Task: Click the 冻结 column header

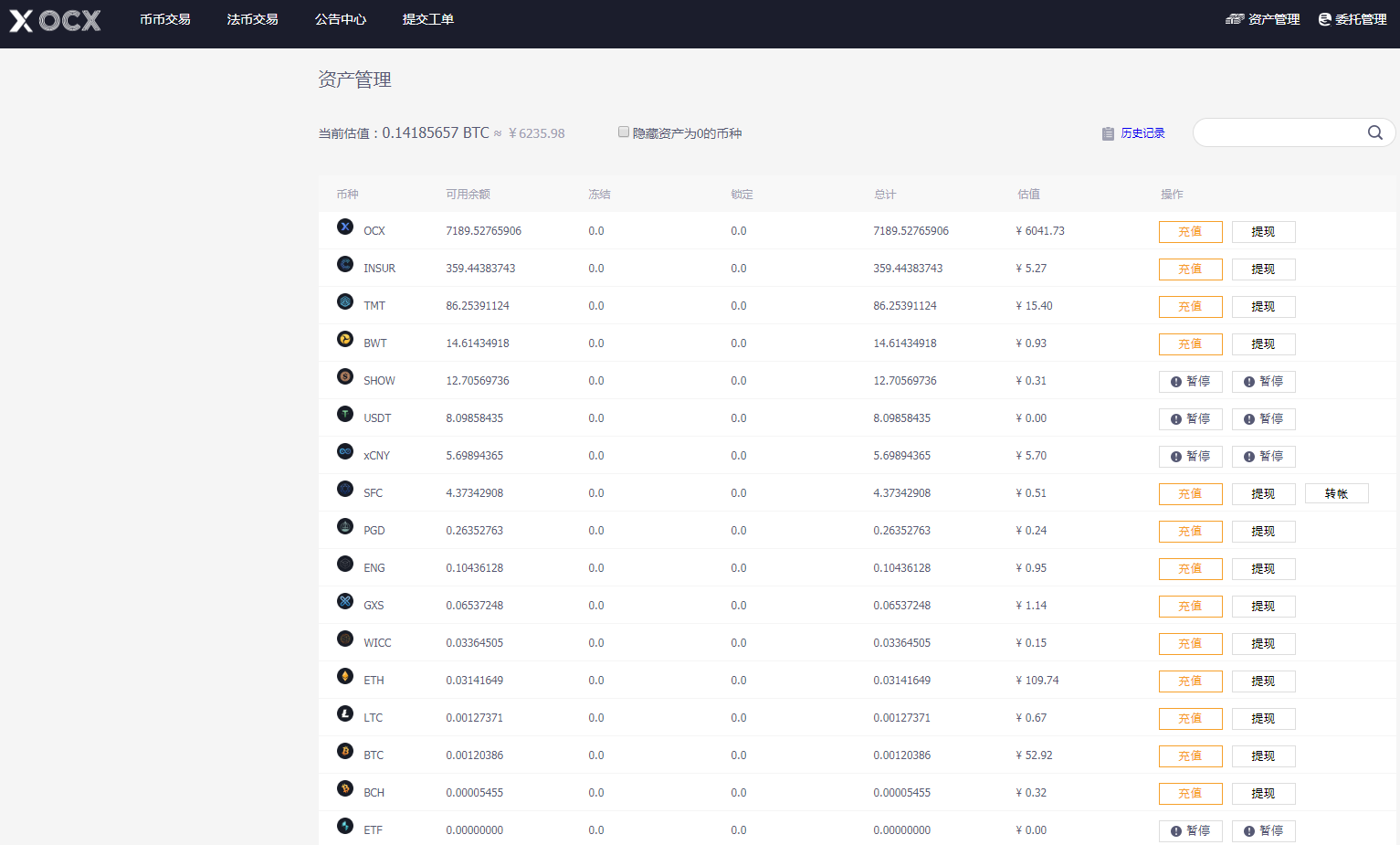Action: [599, 194]
